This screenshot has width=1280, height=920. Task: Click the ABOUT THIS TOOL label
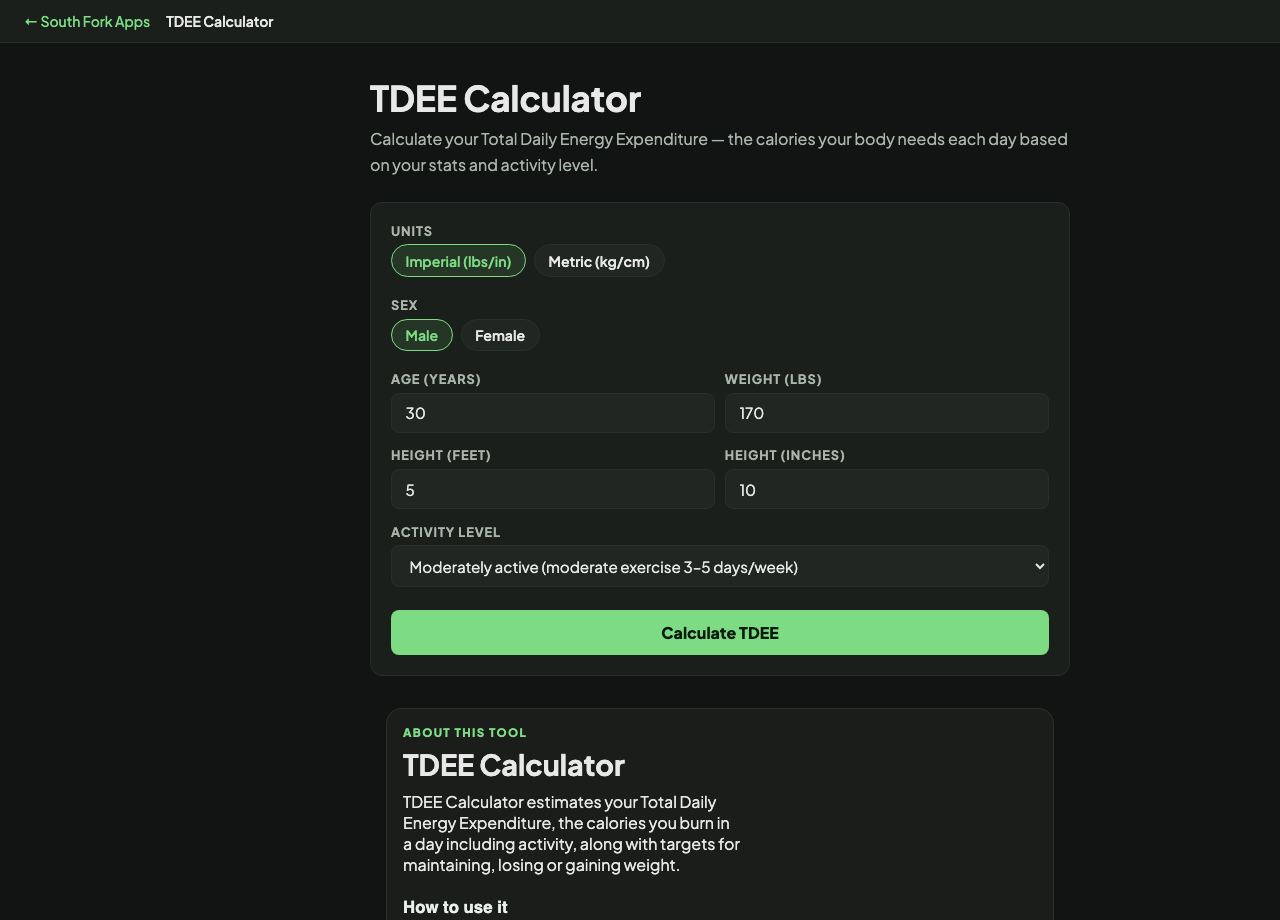coord(464,732)
